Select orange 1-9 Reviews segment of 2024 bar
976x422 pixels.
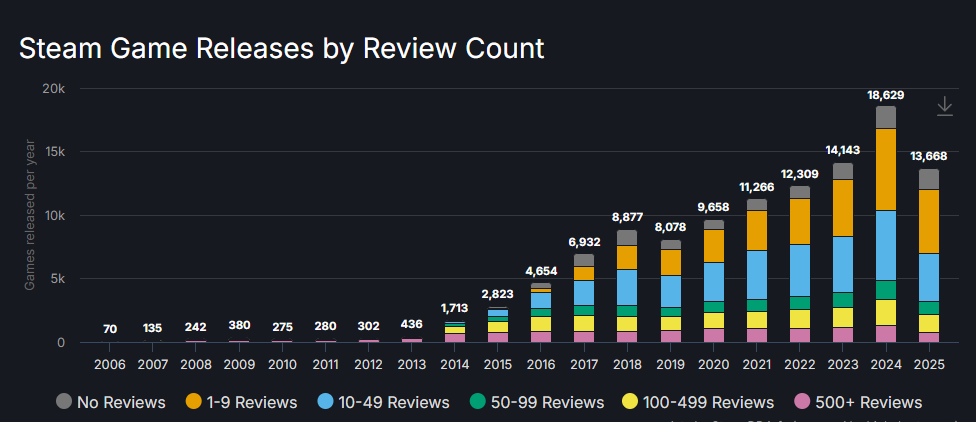pos(886,169)
